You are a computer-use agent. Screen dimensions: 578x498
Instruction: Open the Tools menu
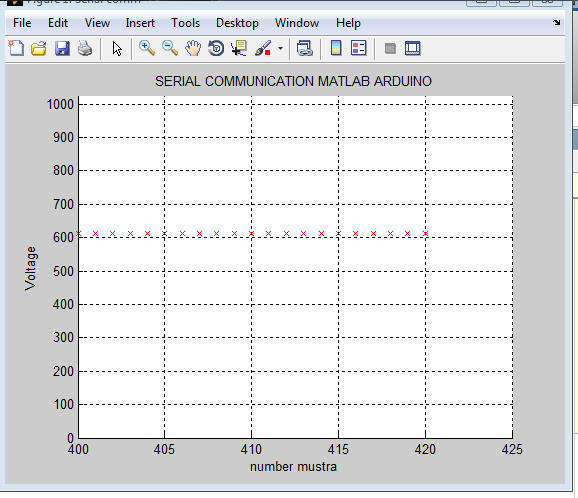tap(185, 23)
